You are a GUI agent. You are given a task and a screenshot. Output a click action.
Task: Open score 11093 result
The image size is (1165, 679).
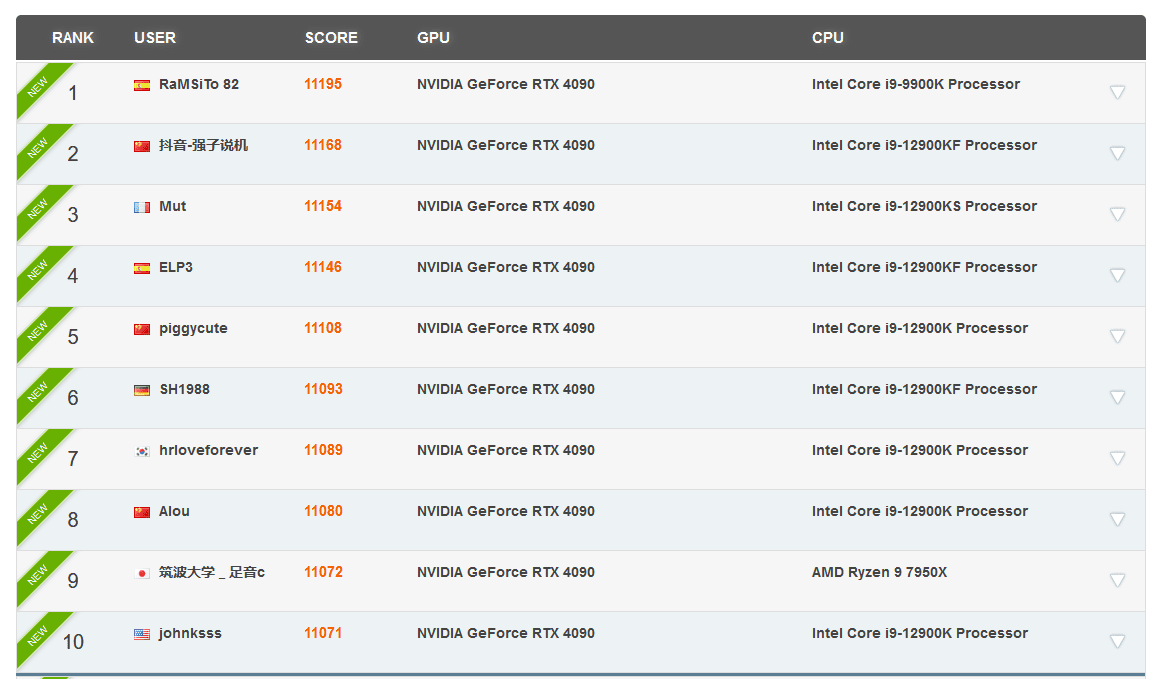pos(323,389)
